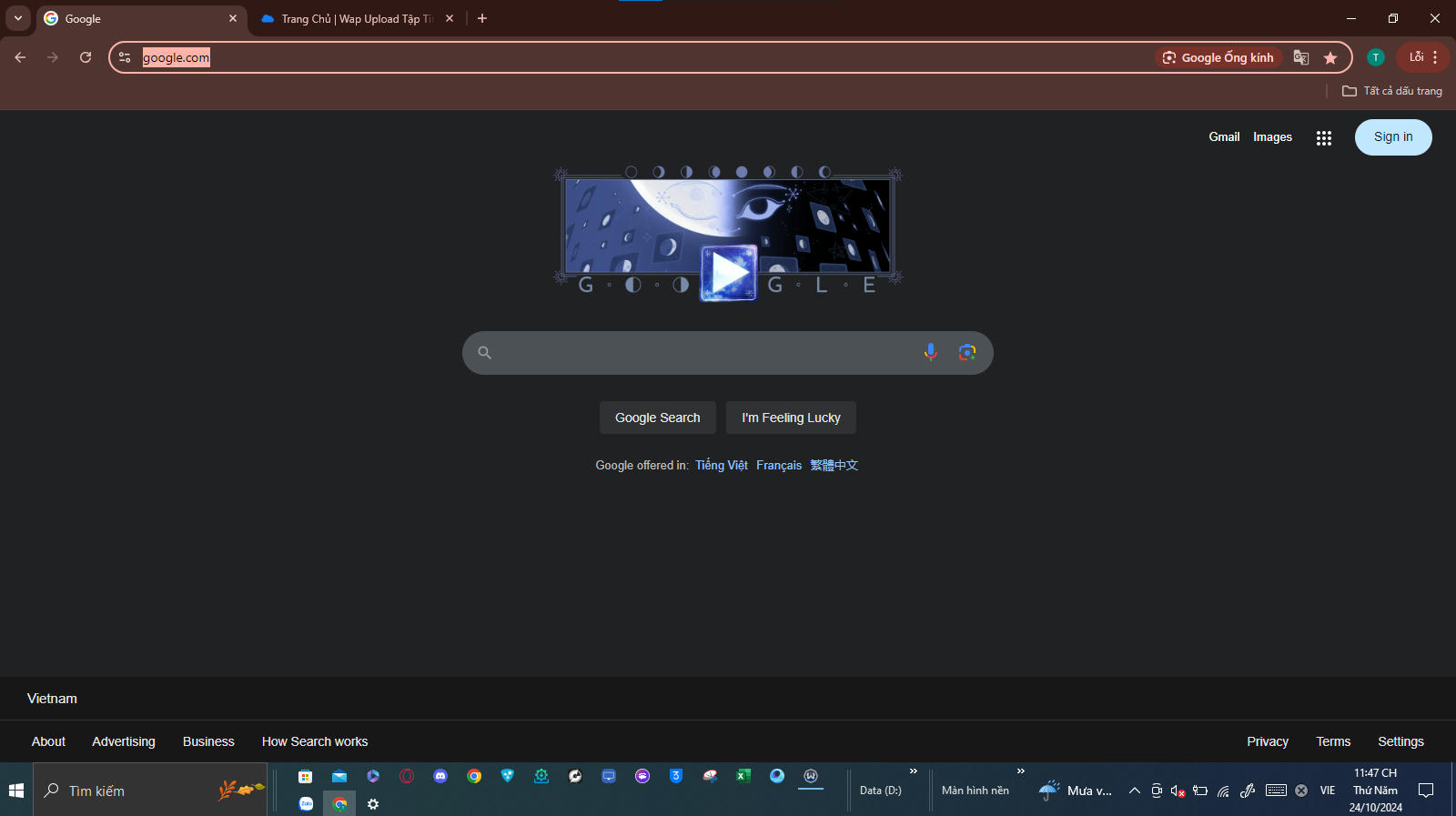This screenshot has height=816, width=1456.
Task: Open Microsoft Store from taskbar
Action: point(306,776)
